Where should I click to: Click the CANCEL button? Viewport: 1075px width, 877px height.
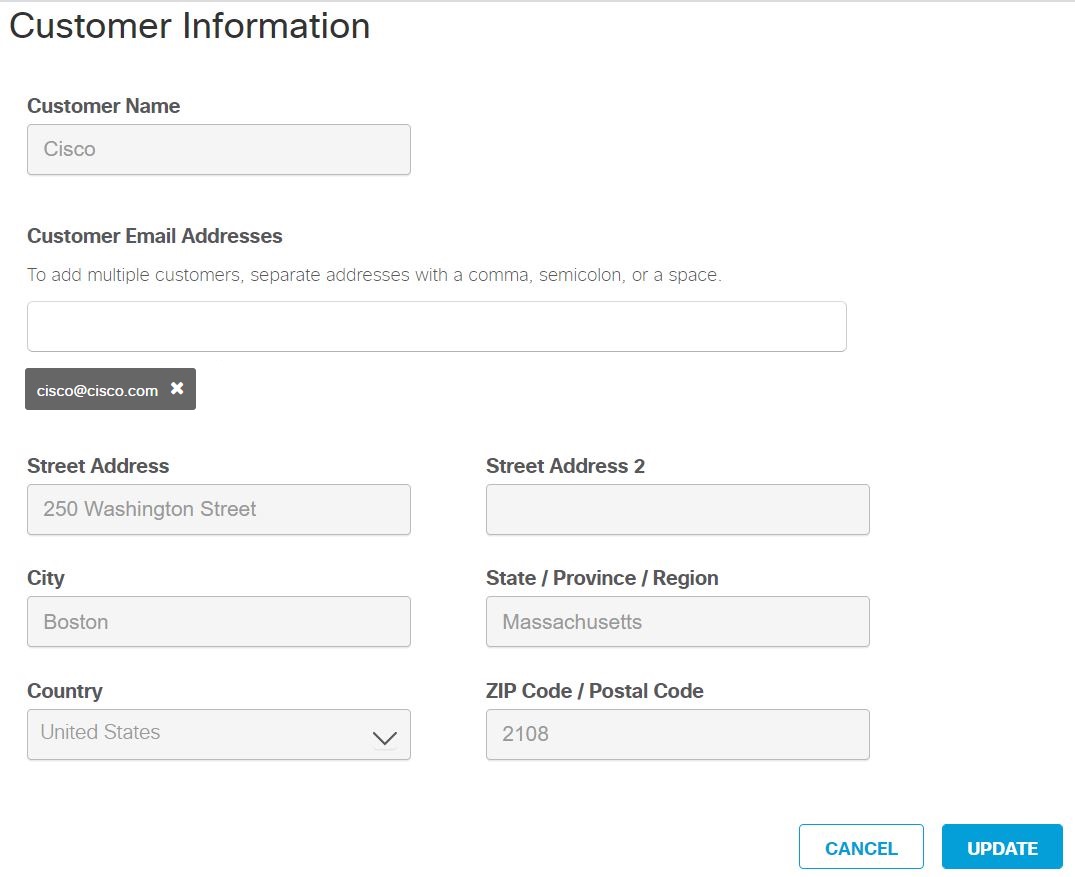click(861, 847)
